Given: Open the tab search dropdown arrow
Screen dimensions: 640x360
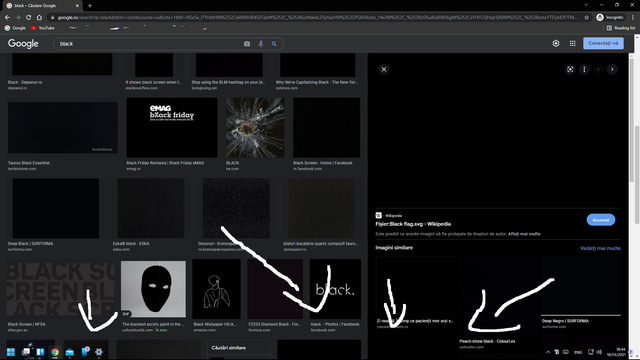Looking at the screenshot, I should [x=586, y=5].
